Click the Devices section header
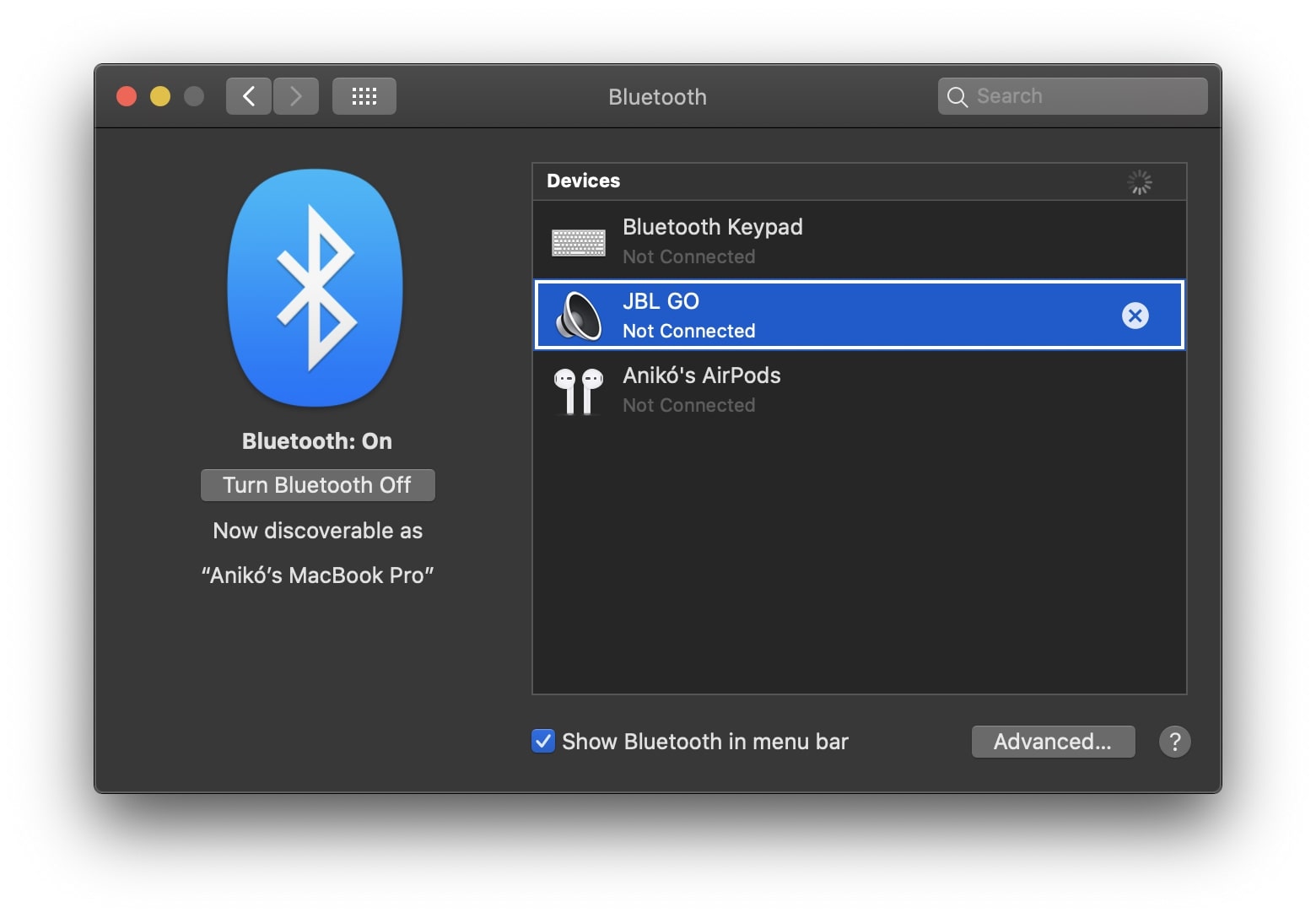 pyautogui.click(x=583, y=181)
